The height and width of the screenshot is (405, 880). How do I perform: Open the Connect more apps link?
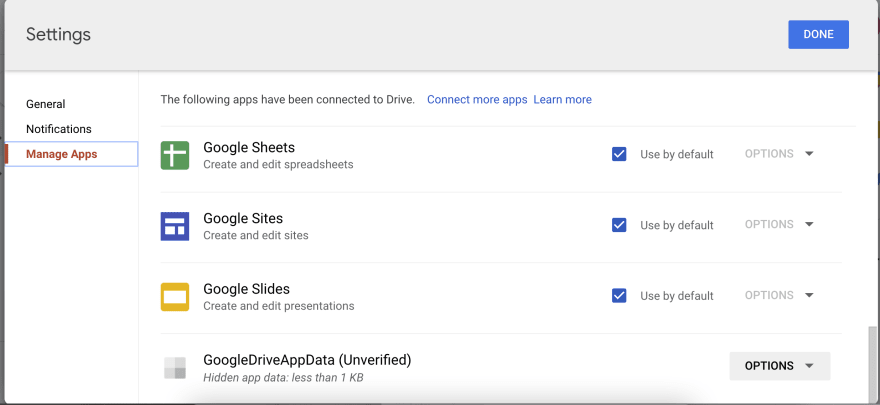[477, 100]
